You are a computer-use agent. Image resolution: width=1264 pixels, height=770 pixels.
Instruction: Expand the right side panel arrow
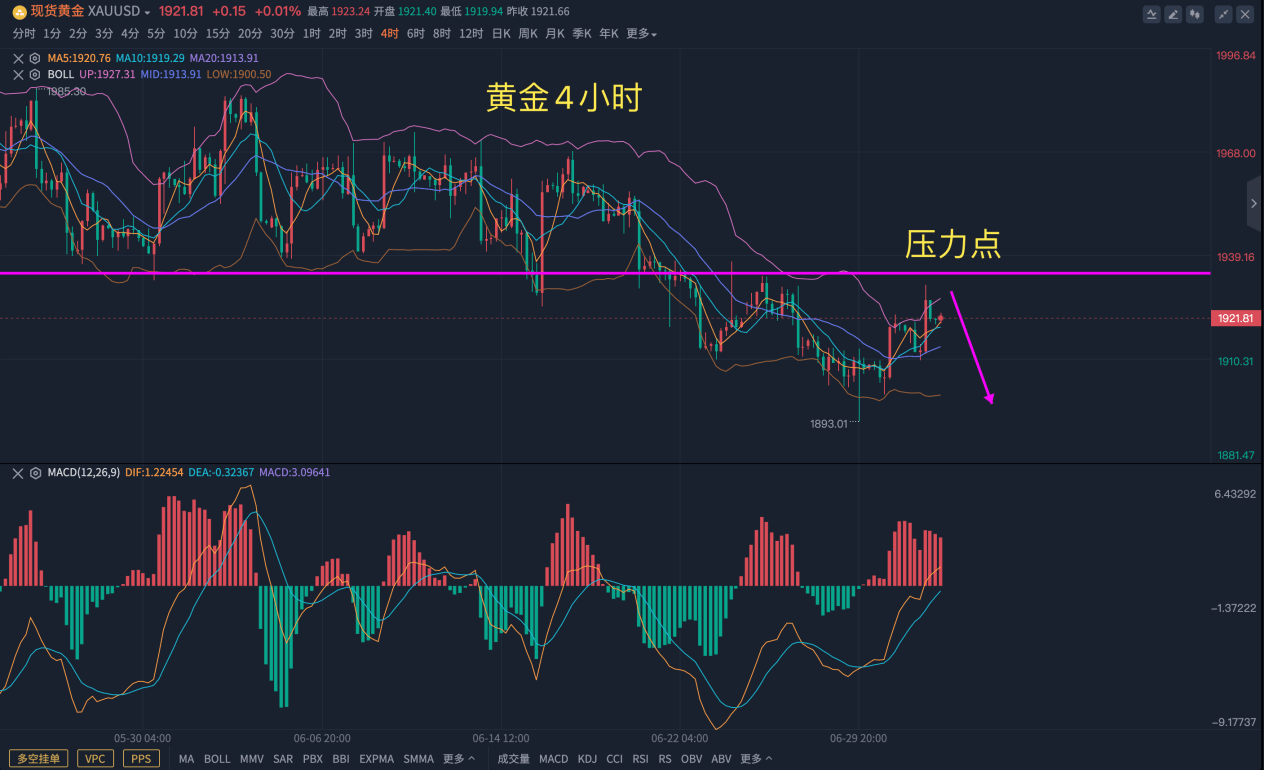1254,202
